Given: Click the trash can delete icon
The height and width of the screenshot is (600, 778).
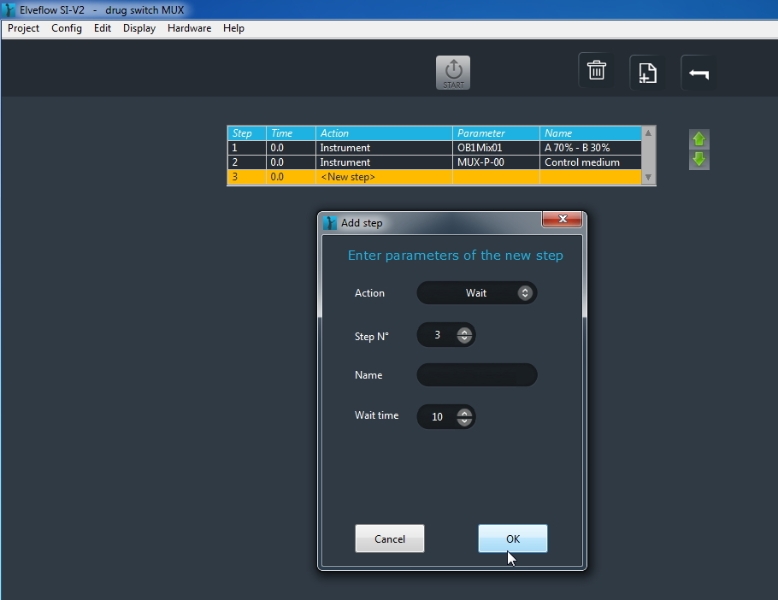Looking at the screenshot, I should 597,71.
